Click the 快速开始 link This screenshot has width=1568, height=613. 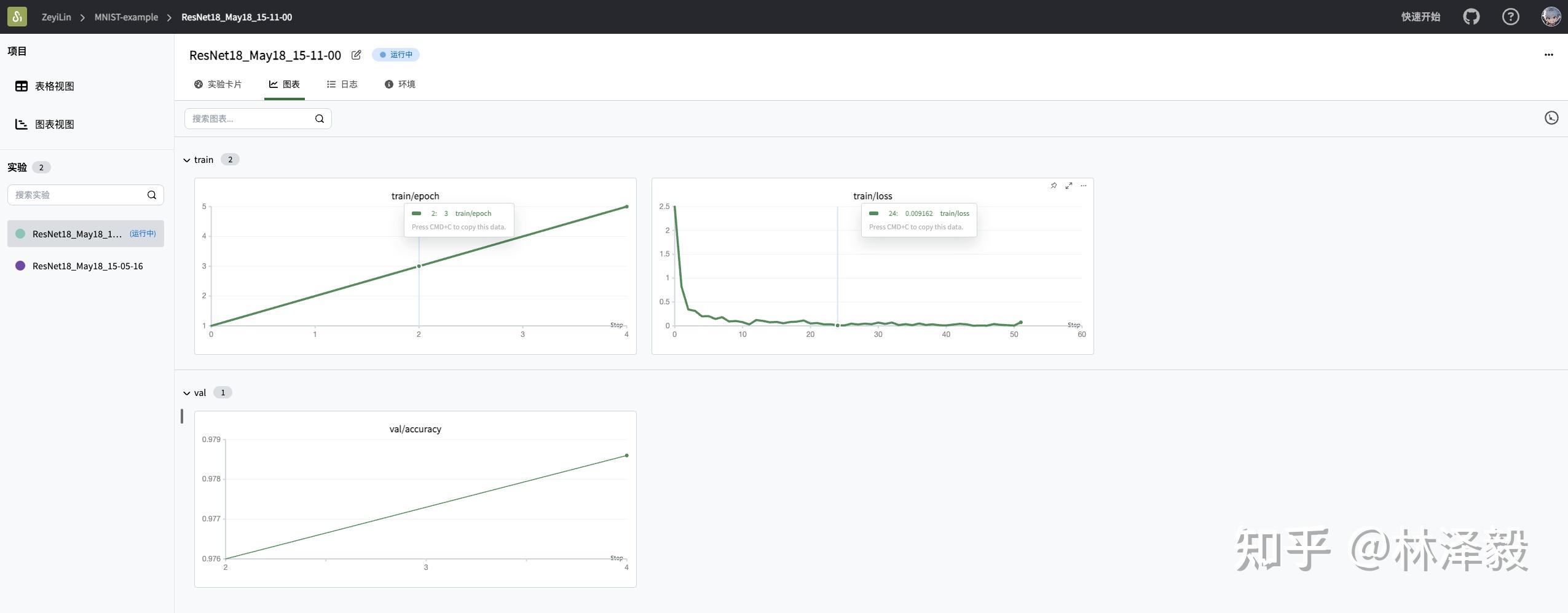pos(1420,17)
